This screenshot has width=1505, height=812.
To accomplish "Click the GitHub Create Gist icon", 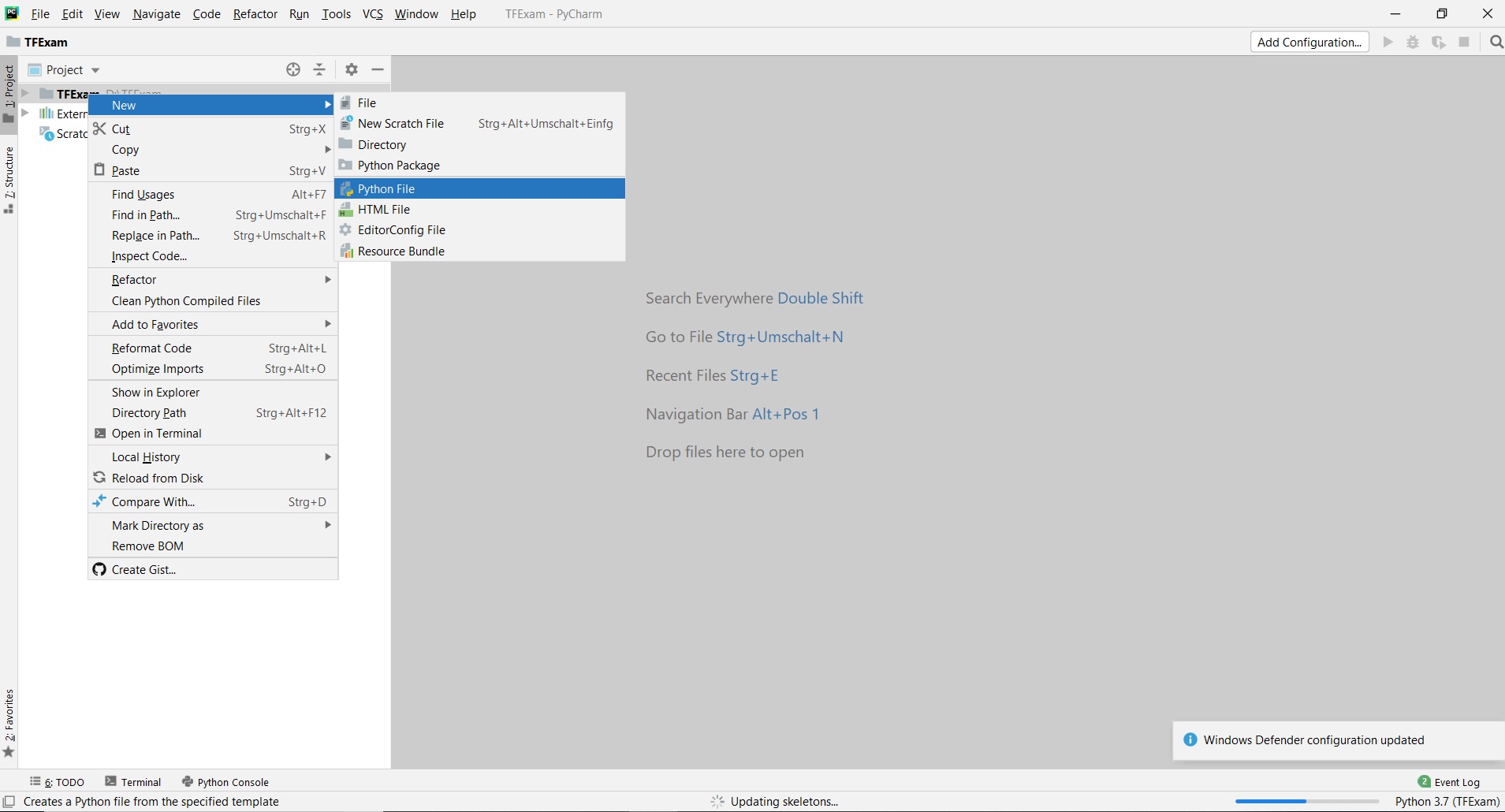I will pos(99,569).
